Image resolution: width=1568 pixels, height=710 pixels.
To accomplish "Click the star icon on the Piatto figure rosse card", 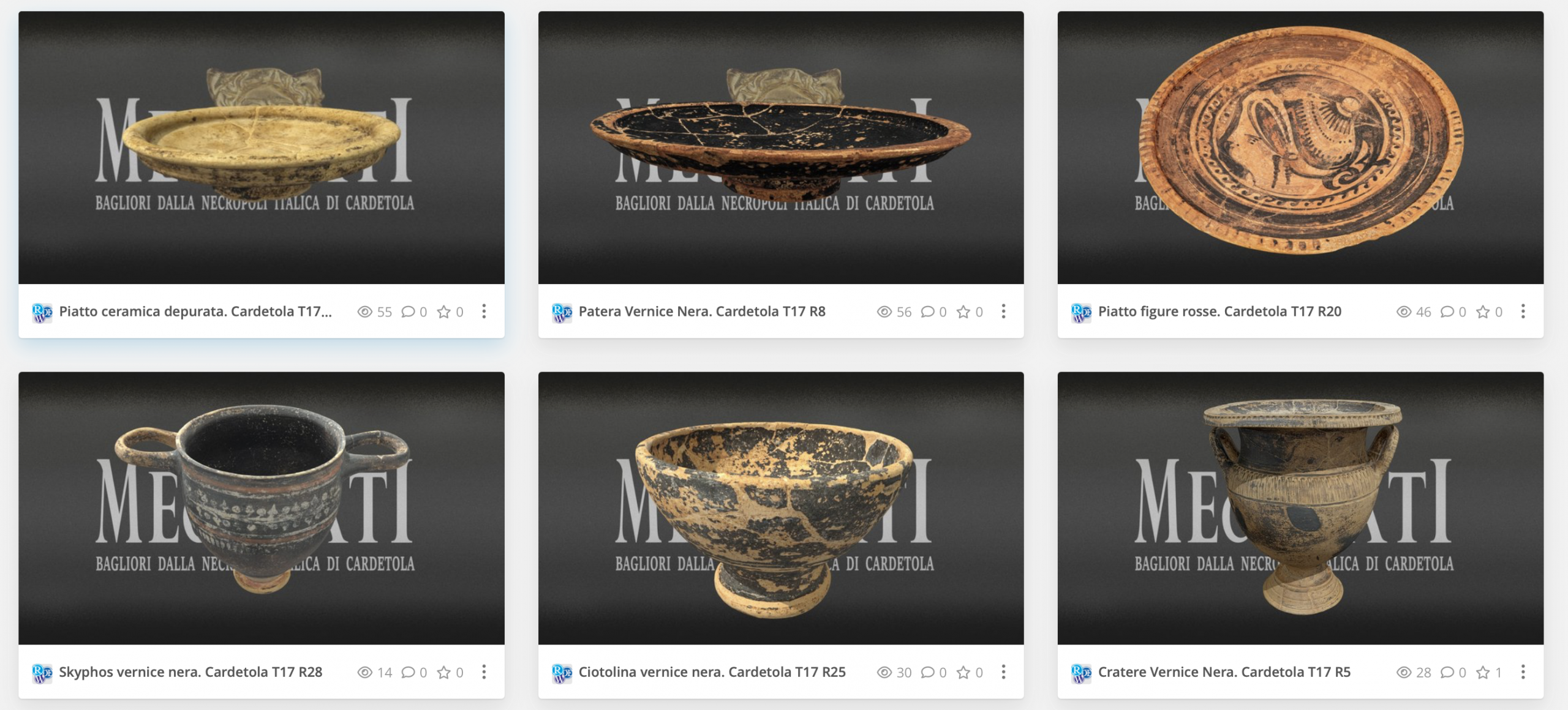I will tap(1483, 312).
